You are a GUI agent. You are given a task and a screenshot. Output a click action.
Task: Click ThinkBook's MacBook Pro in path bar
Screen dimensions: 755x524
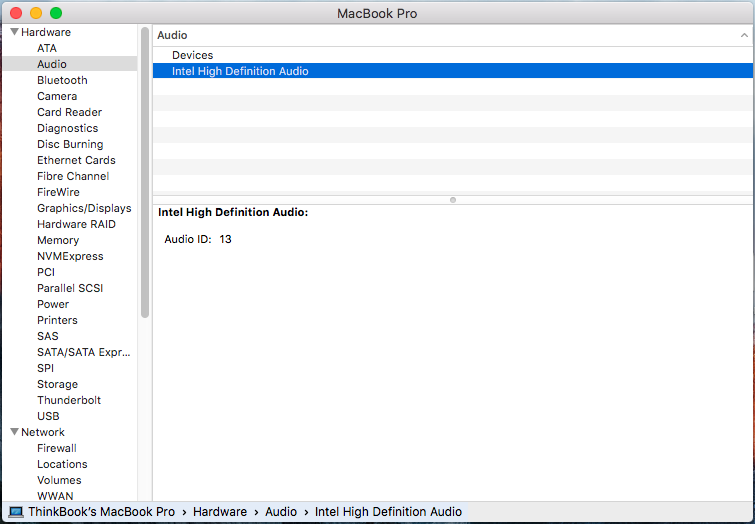tap(101, 512)
